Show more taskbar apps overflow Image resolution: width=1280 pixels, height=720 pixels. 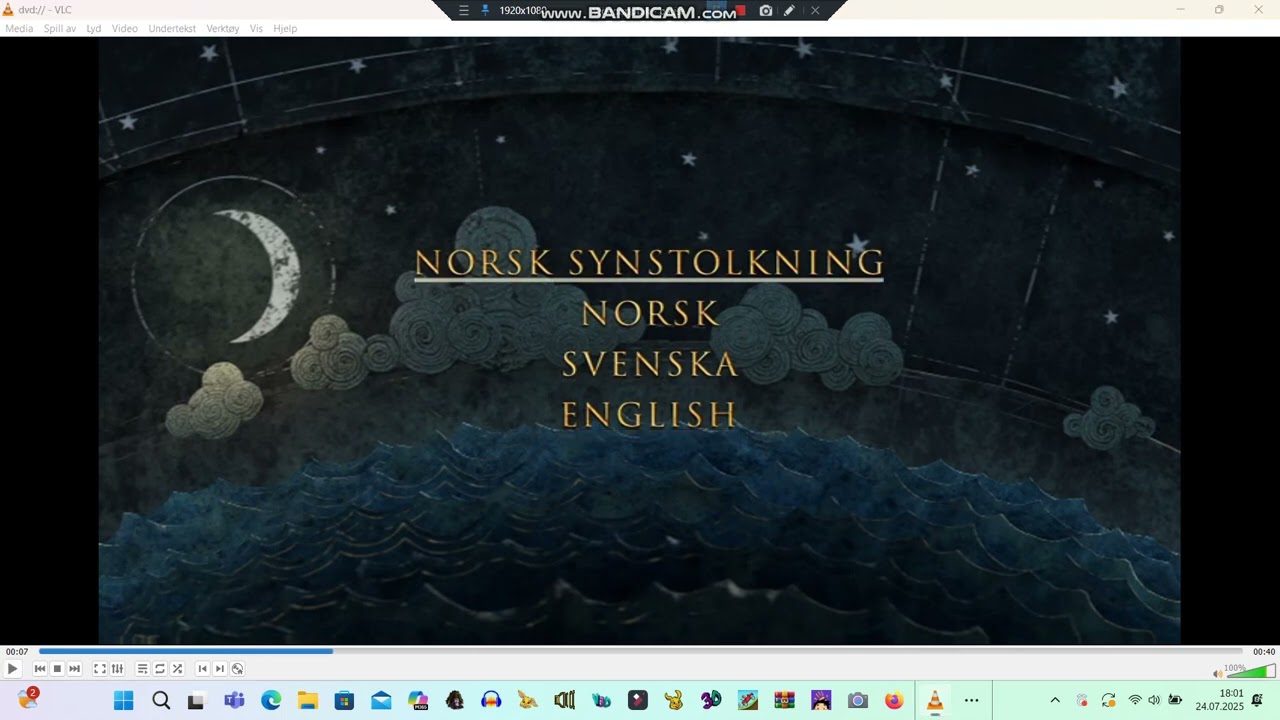click(x=971, y=701)
